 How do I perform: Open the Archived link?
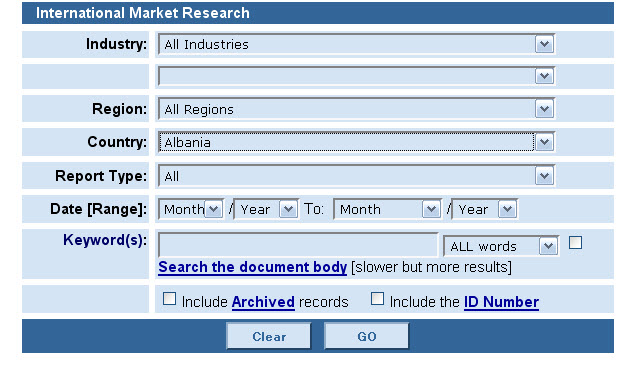point(263,302)
